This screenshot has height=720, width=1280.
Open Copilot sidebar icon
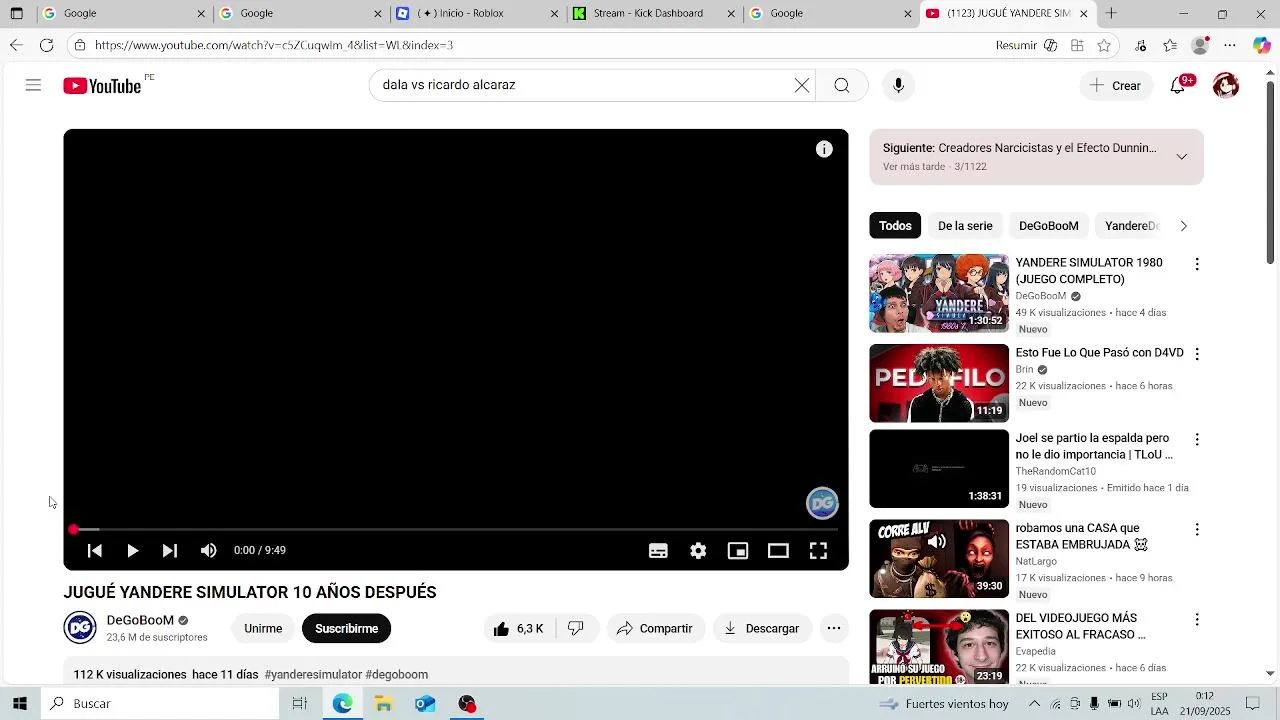click(1261, 45)
